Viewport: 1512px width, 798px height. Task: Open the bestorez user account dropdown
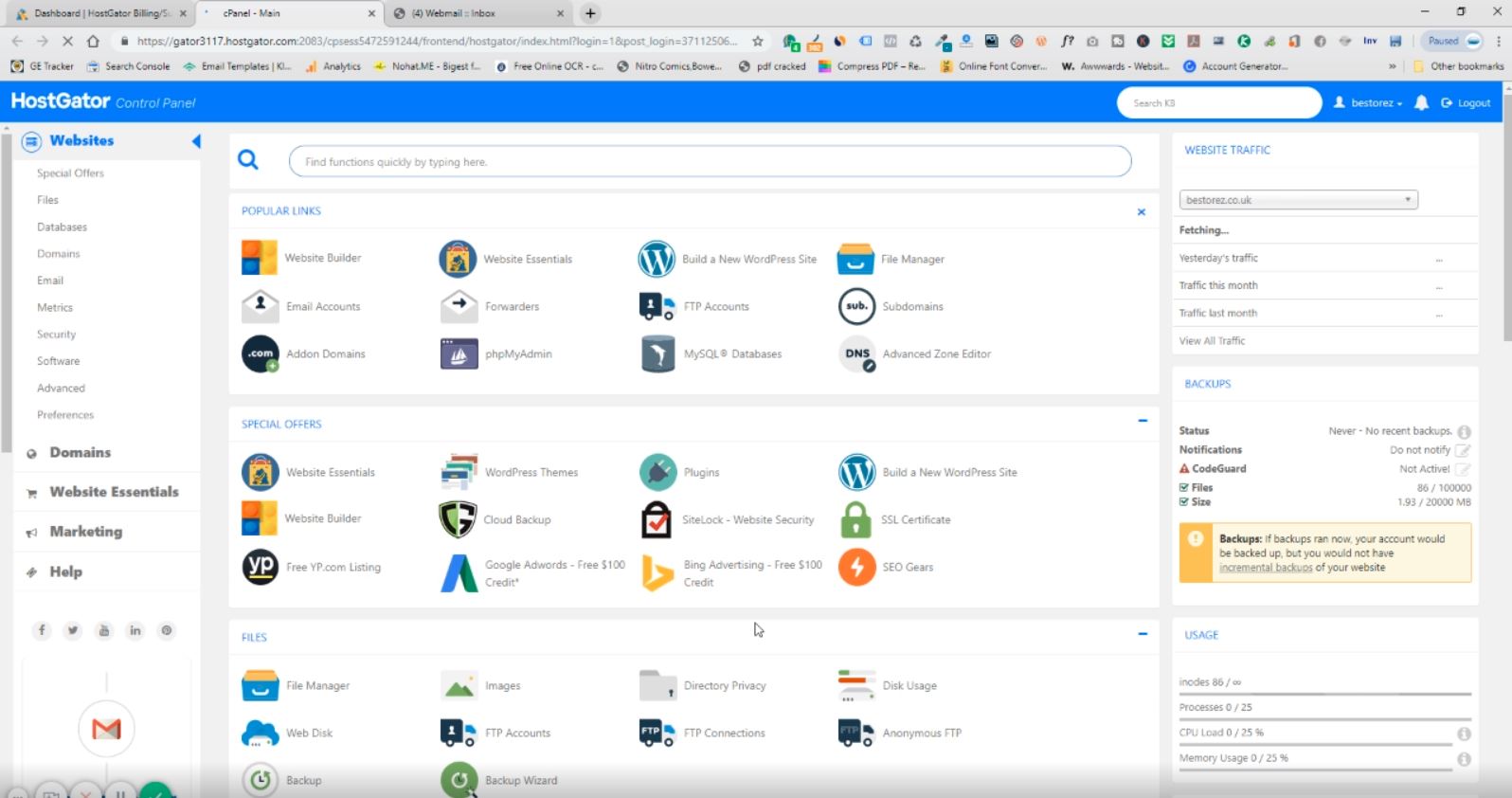point(1368,102)
